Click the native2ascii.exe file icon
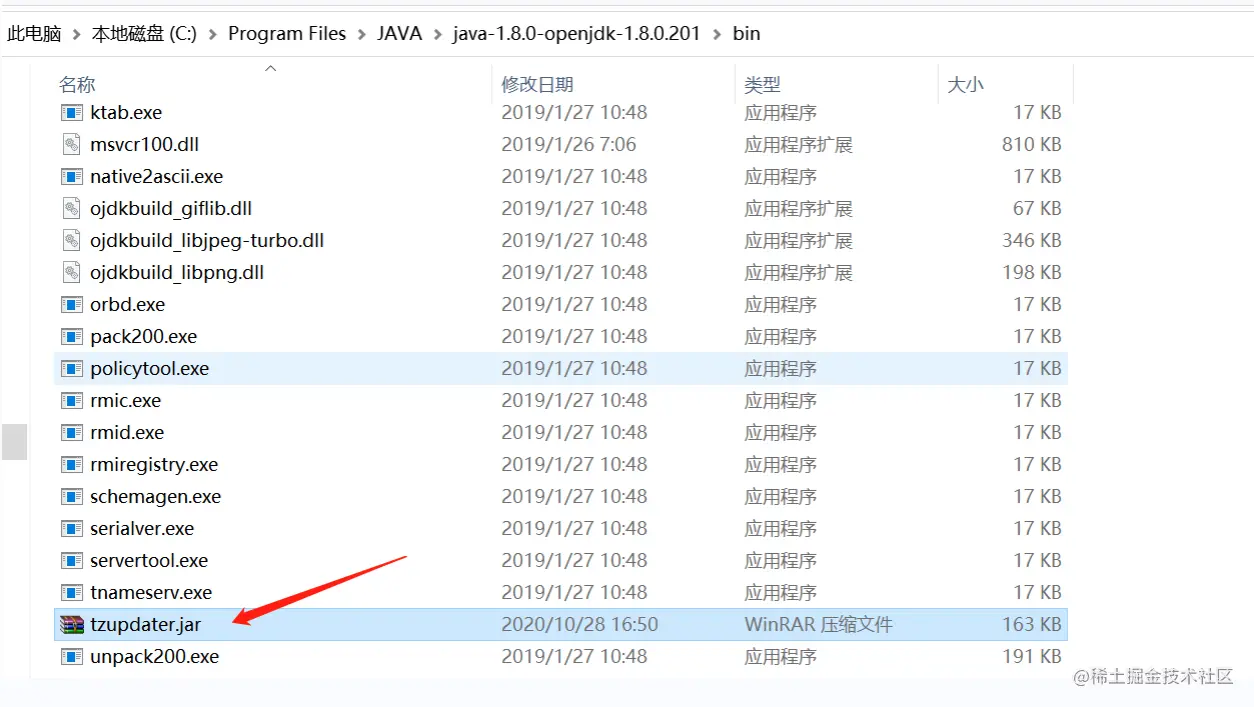 click(72, 177)
